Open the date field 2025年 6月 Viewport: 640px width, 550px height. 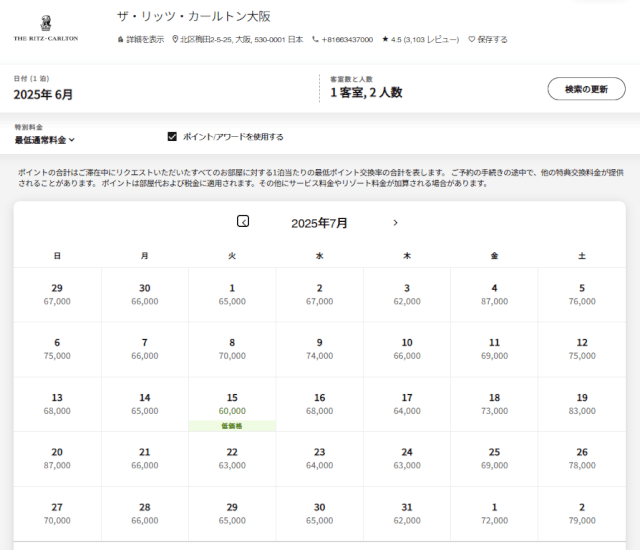click(43, 95)
